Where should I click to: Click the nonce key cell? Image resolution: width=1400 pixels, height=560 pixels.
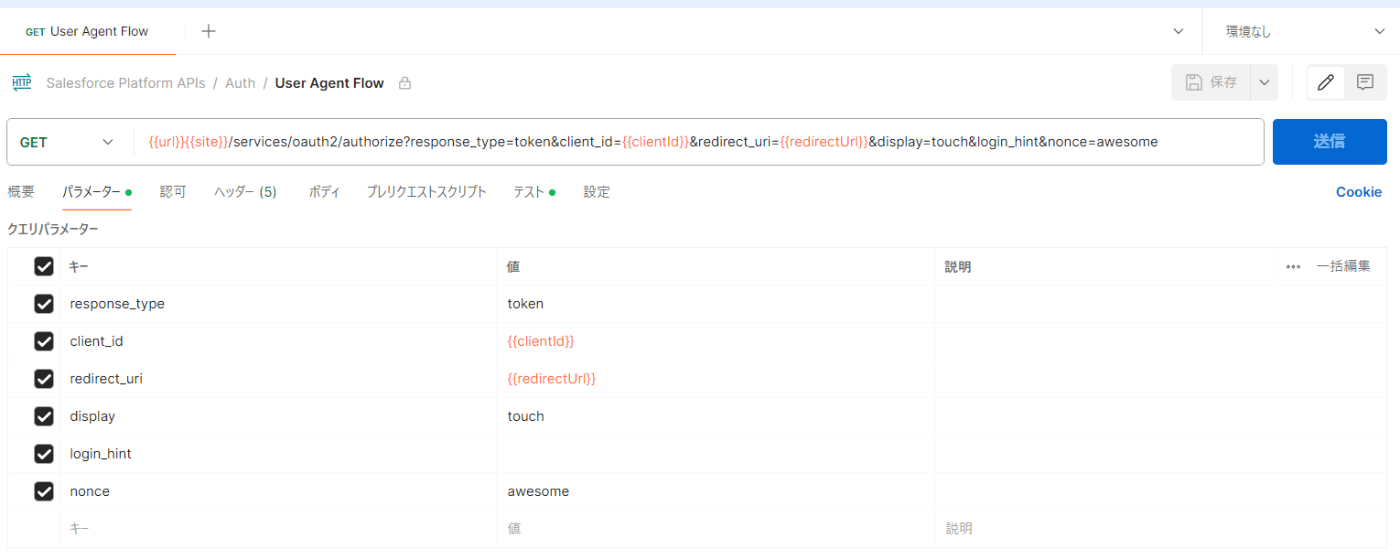pos(278,491)
